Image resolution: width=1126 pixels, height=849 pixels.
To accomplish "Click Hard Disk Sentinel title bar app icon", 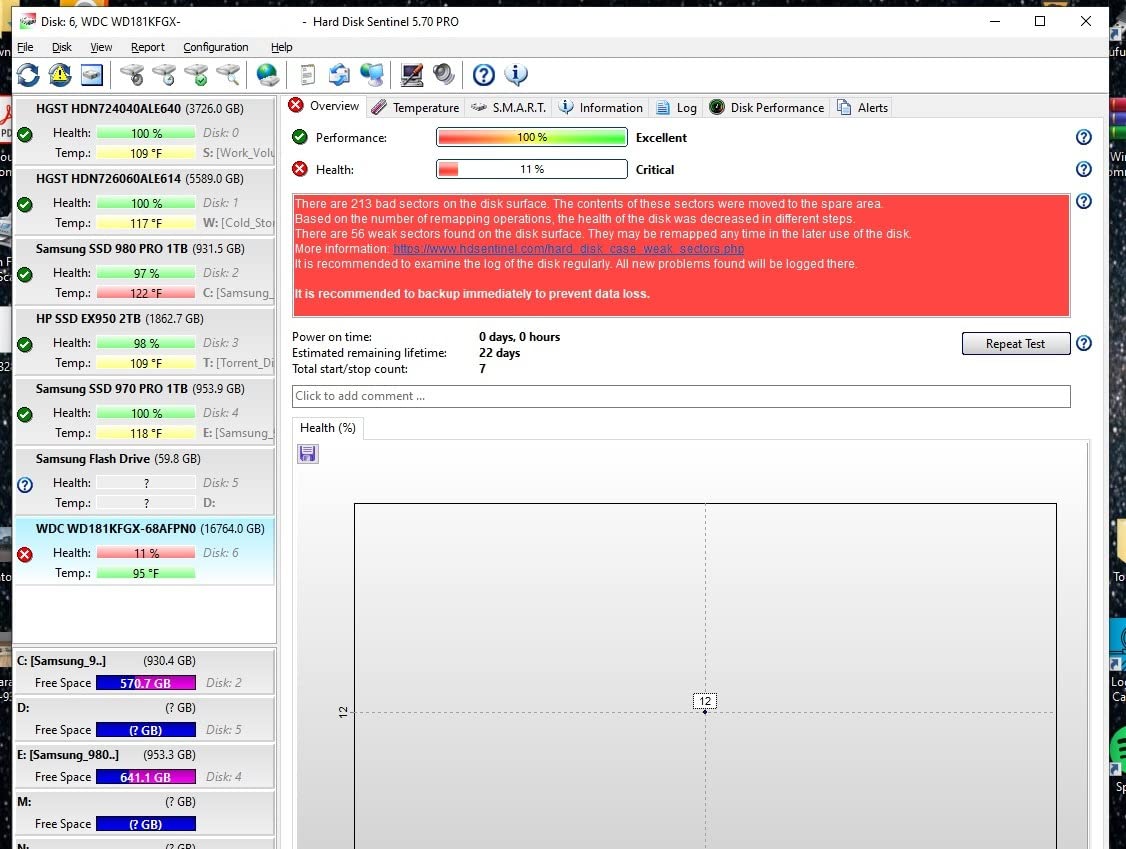I will coord(27,22).
